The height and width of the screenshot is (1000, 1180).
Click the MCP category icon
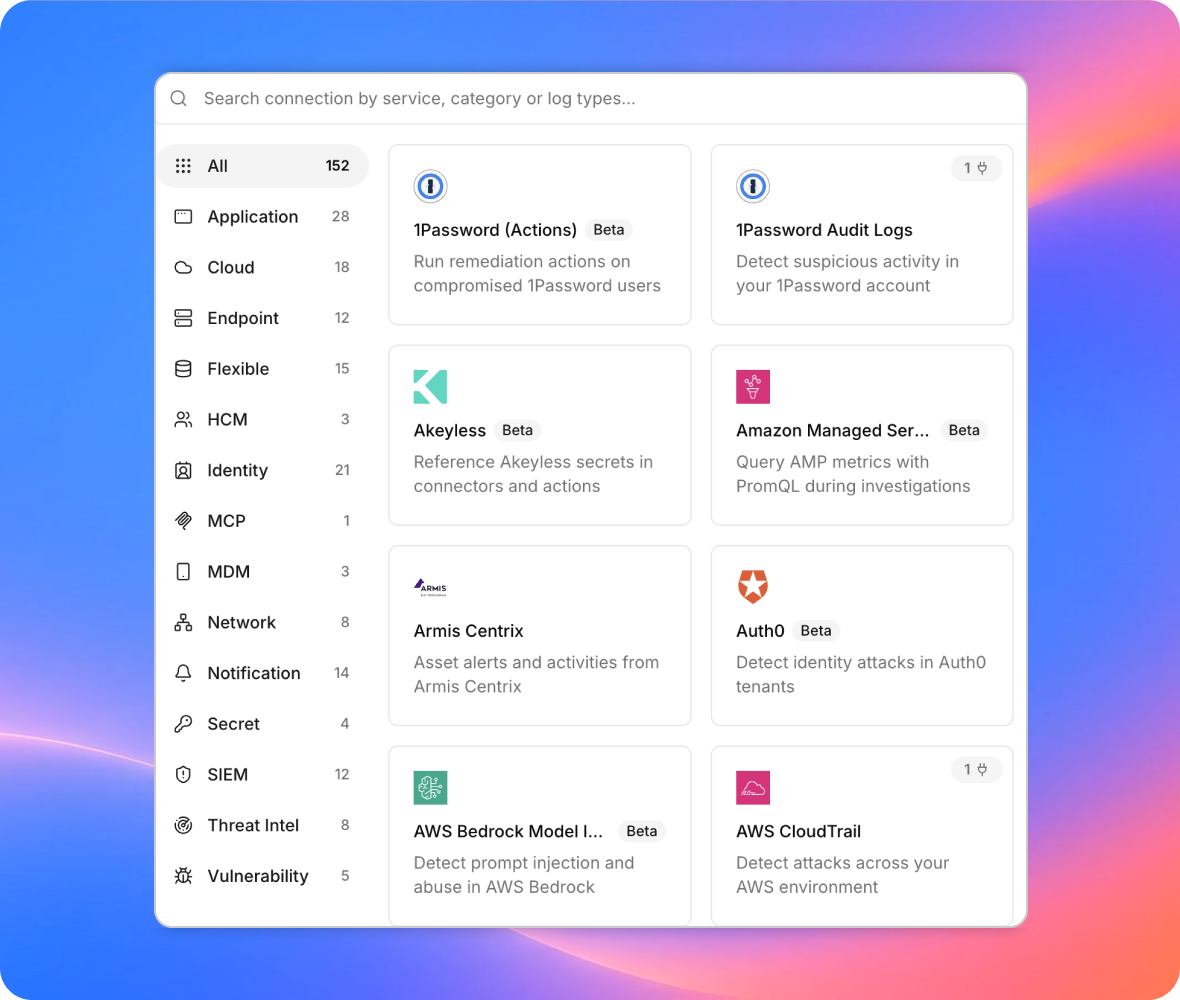click(x=183, y=521)
